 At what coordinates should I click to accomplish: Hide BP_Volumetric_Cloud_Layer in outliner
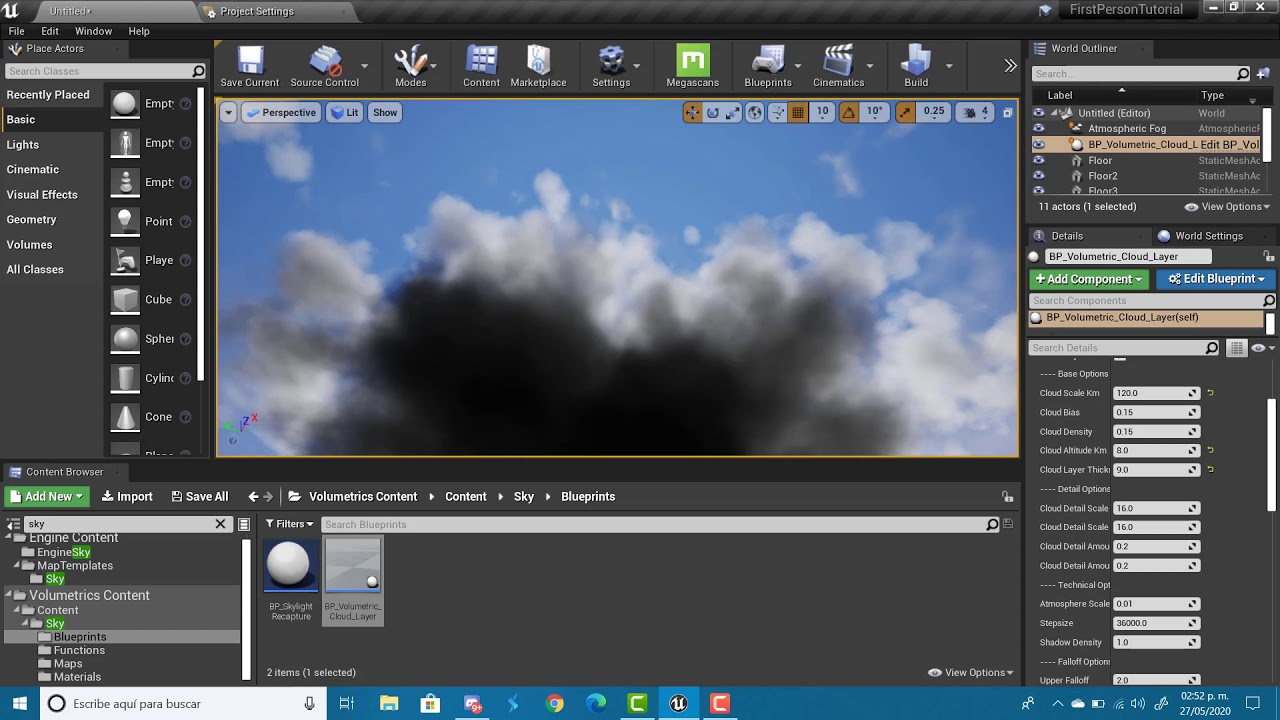[1039, 144]
